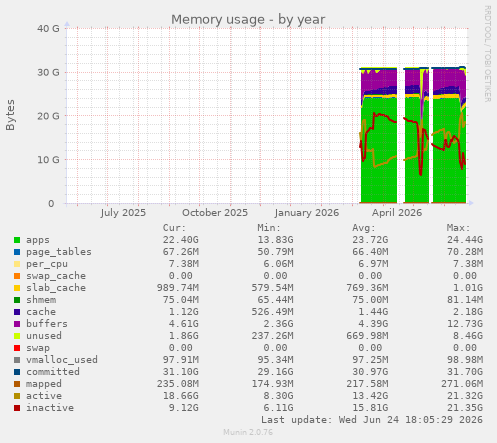Select the 'mapped' legend label
497x443 pixels.
coord(44,384)
